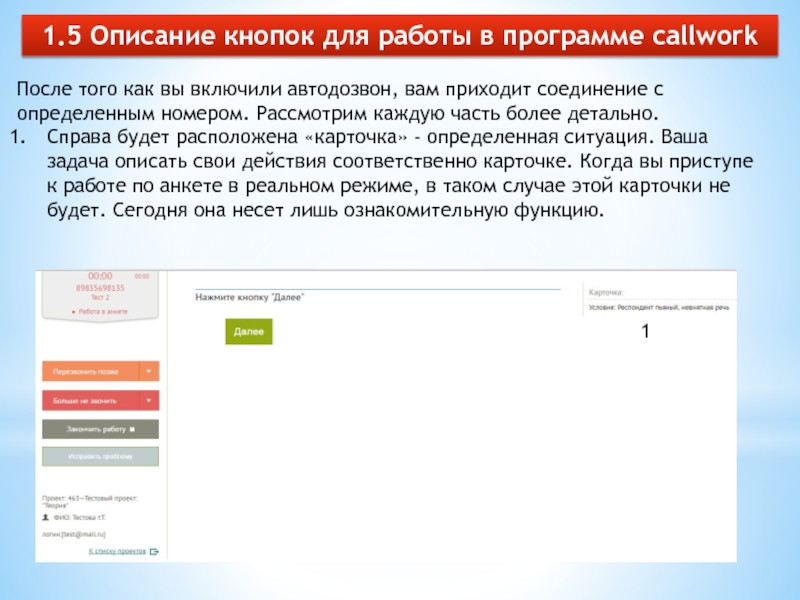Click the "Тест 2" label under the phone number
This screenshot has height=600, width=800.
[100, 297]
